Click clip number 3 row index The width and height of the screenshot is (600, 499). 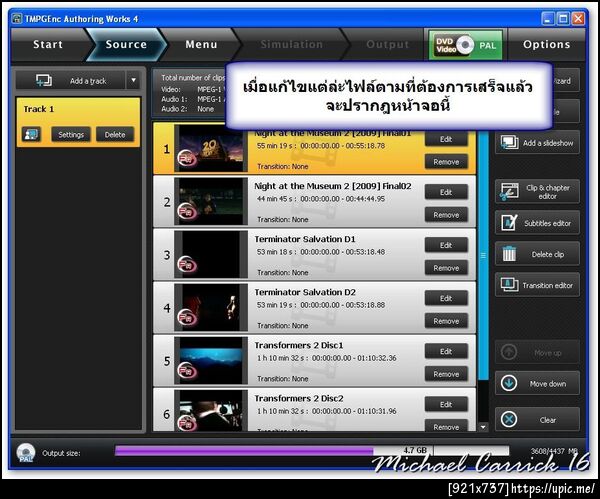click(166, 255)
